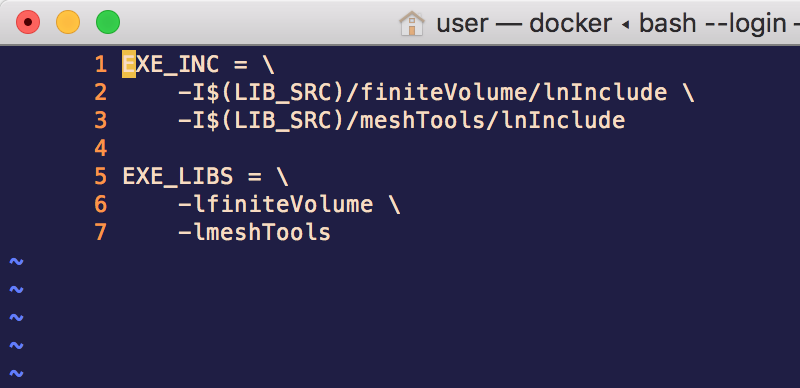Click the -lfiniteVolume library flag

click(276, 204)
